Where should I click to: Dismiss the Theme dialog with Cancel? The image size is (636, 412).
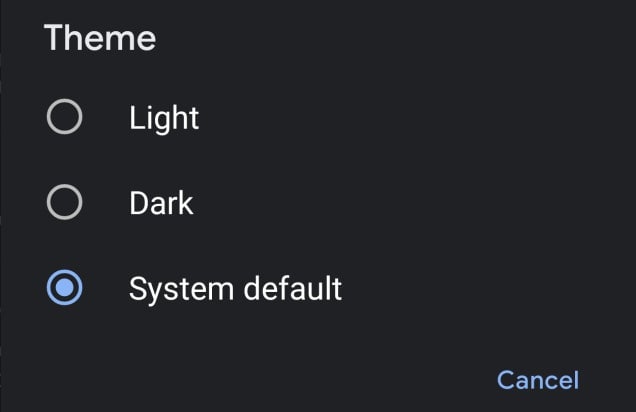pos(538,380)
